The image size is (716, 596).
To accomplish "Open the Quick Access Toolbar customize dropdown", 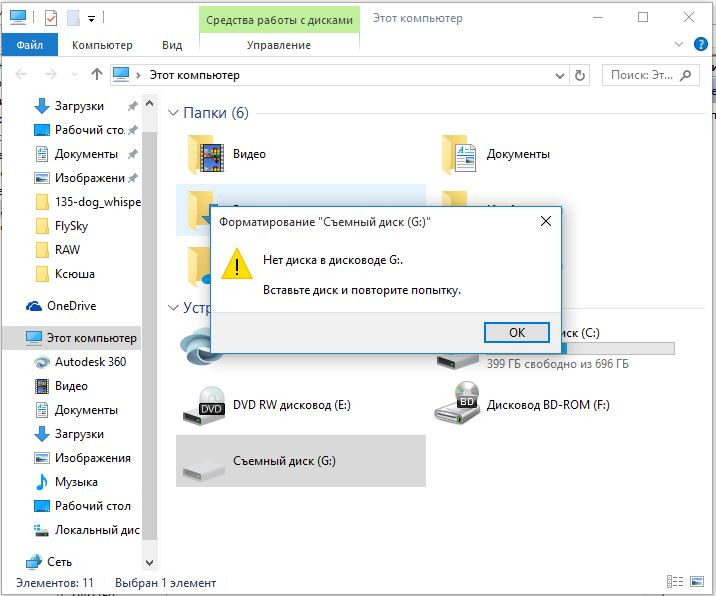I will tap(91, 18).
